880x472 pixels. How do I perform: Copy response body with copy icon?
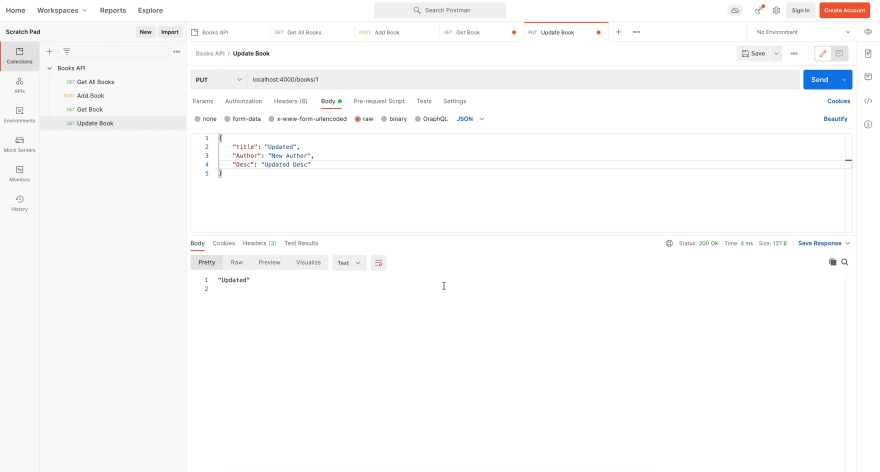(833, 262)
